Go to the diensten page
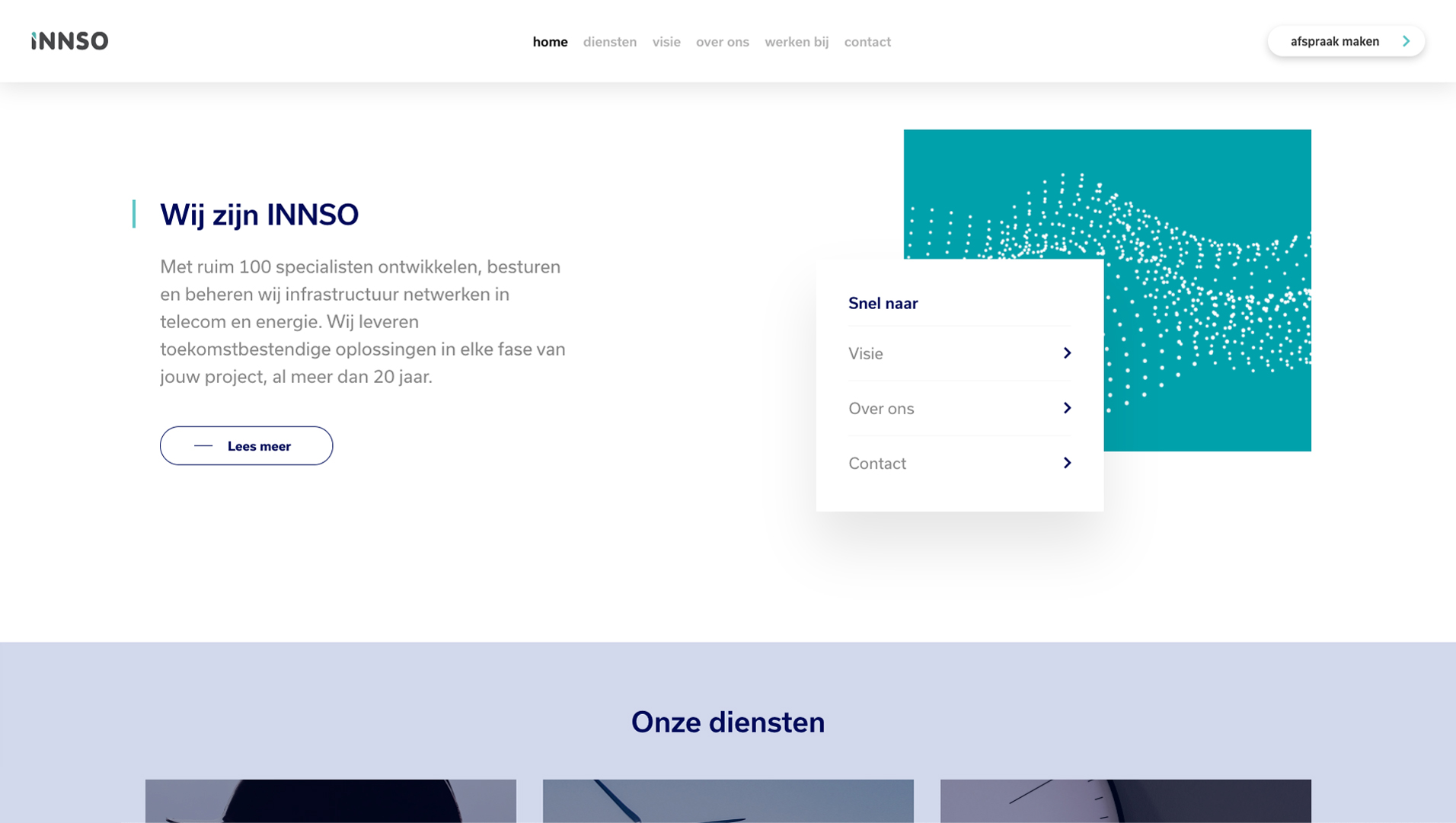1456x823 pixels. (x=609, y=42)
